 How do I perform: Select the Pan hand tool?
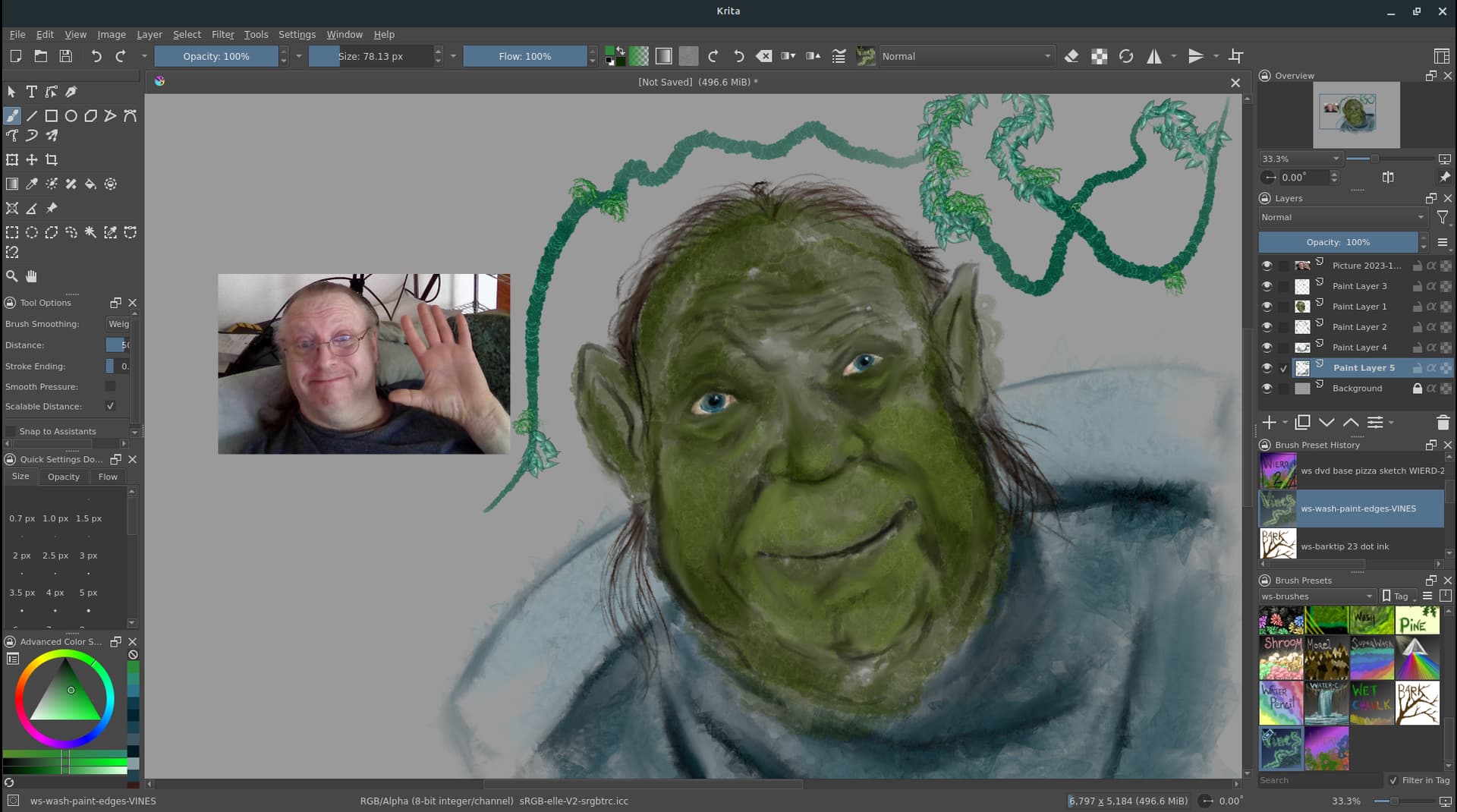(31, 276)
